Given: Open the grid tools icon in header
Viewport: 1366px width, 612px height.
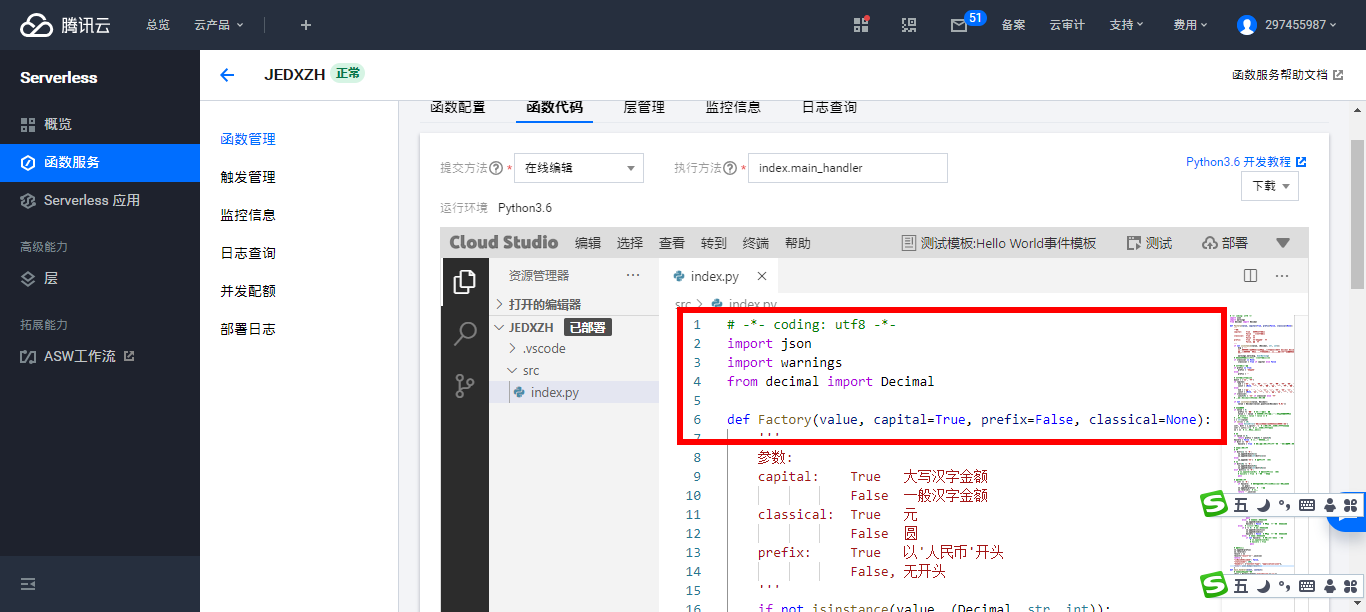Looking at the screenshot, I should [861, 25].
